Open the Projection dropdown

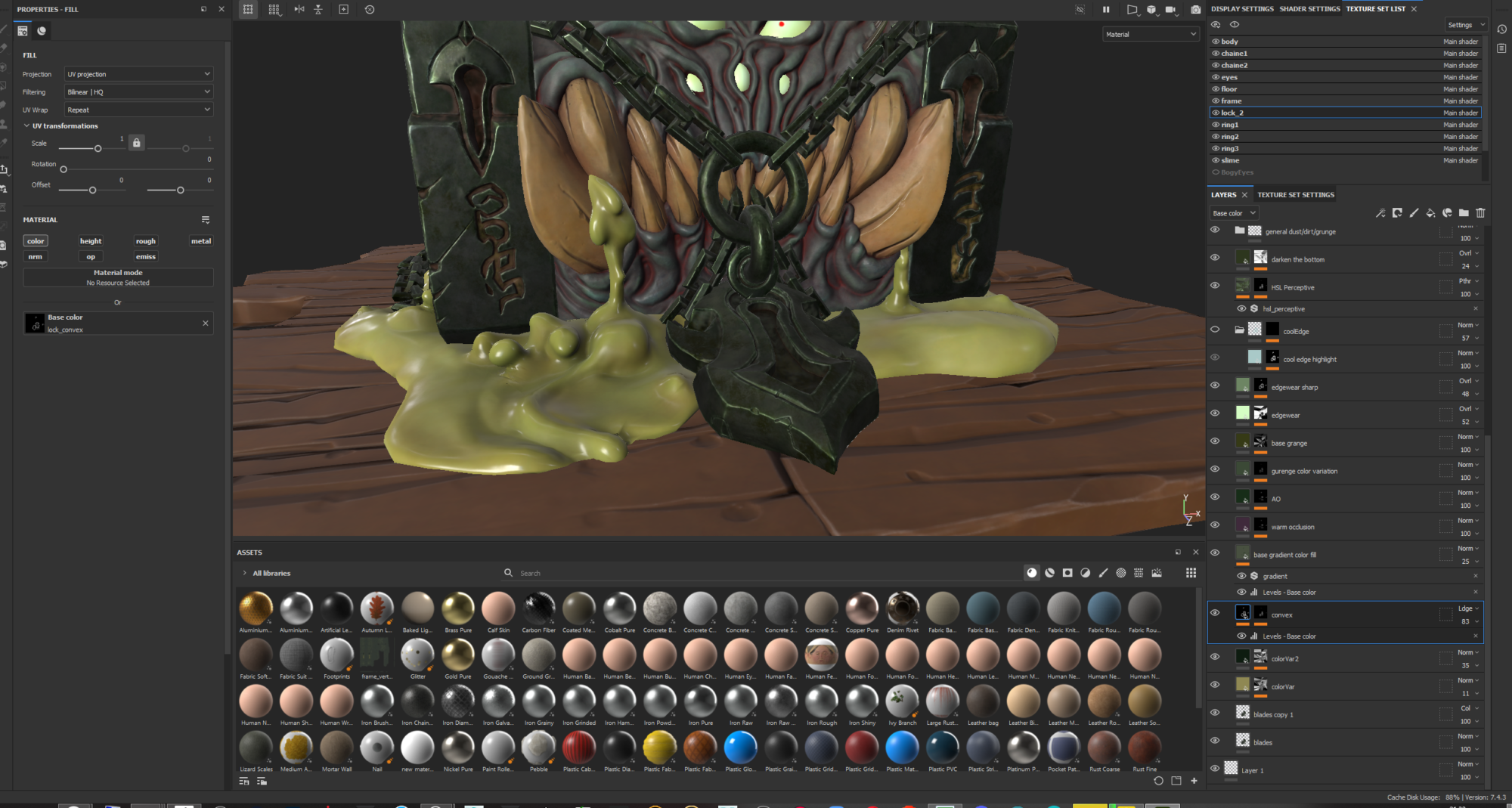point(138,74)
